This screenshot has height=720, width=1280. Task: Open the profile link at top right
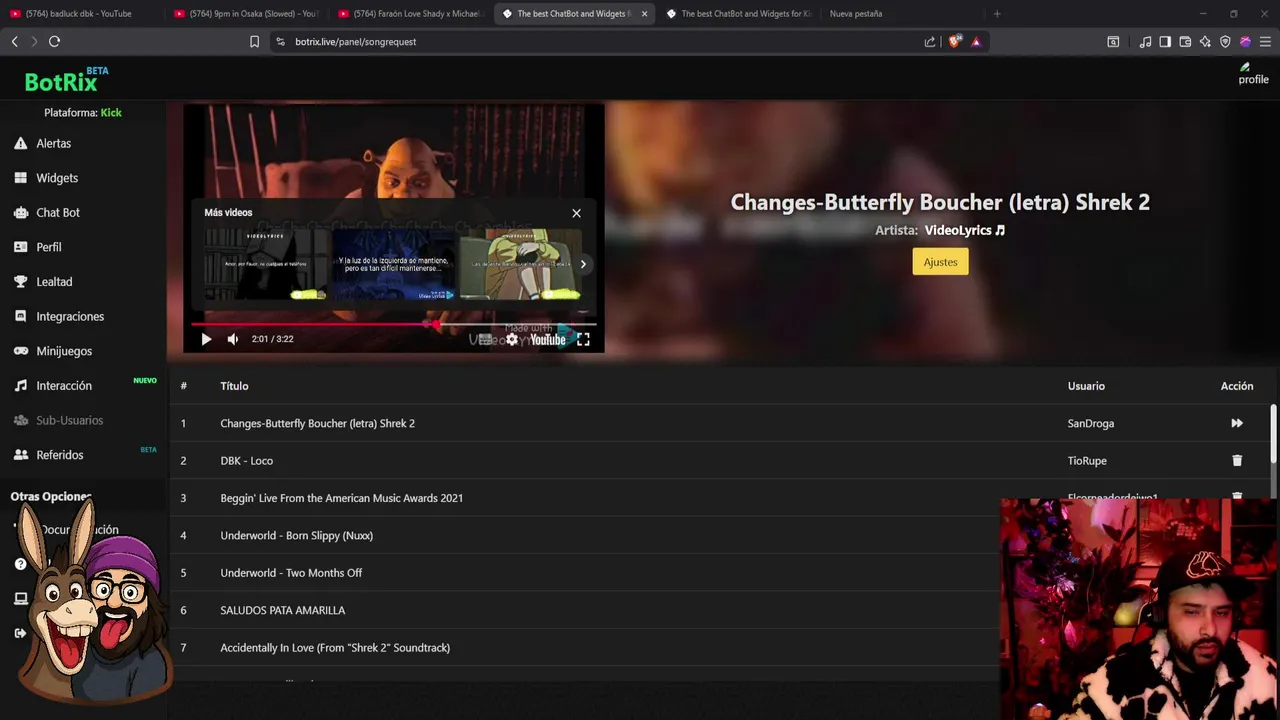pyautogui.click(x=1253, y=74)
